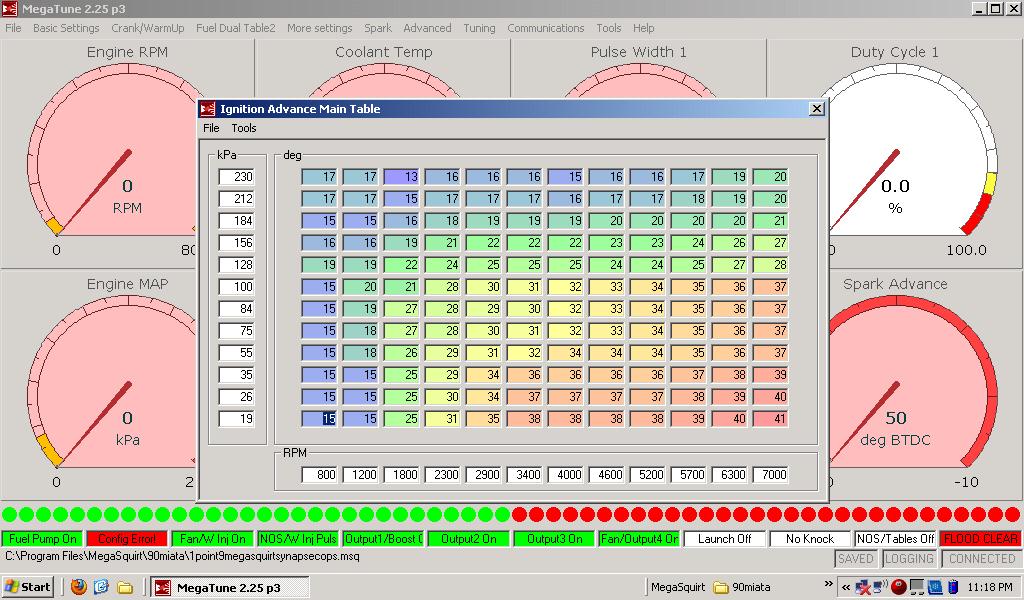1024x600 pixels.
Task: Select the 41 degree advance cell
Action: point(770,419)
